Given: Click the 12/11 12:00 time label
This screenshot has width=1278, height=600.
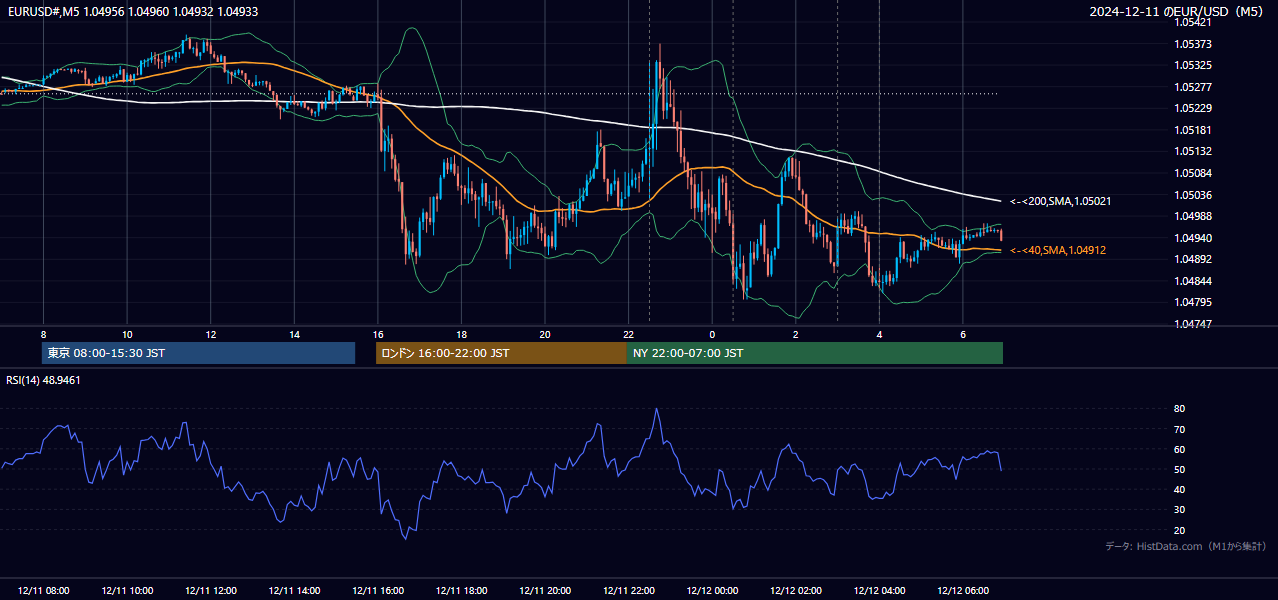Looking at the screenshot, I should point(211,591).
